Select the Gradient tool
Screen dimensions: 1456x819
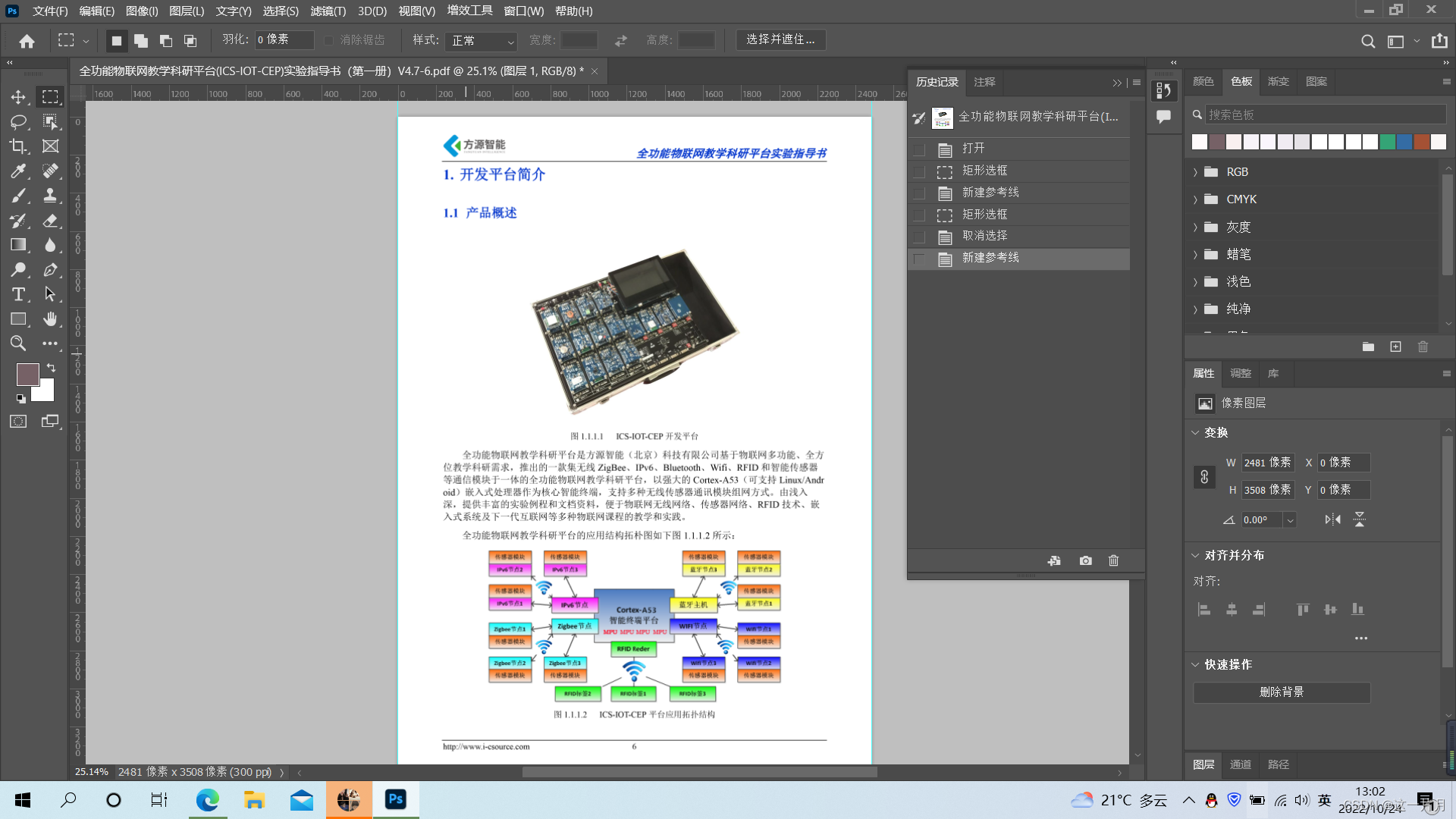[x=18, y=245]
